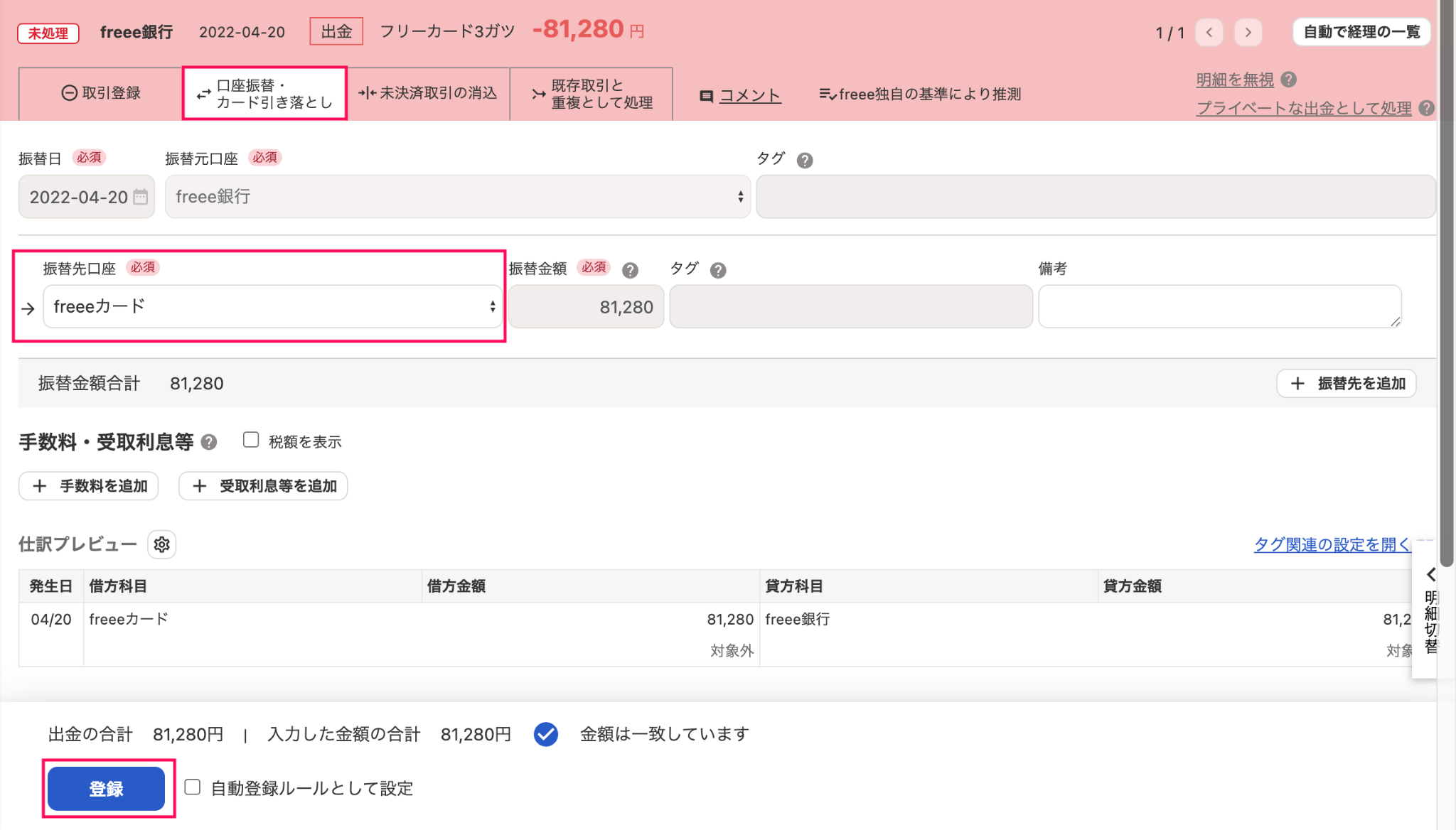Go to previous statement arrow
1456x830 pixels.
point(1209,32)
